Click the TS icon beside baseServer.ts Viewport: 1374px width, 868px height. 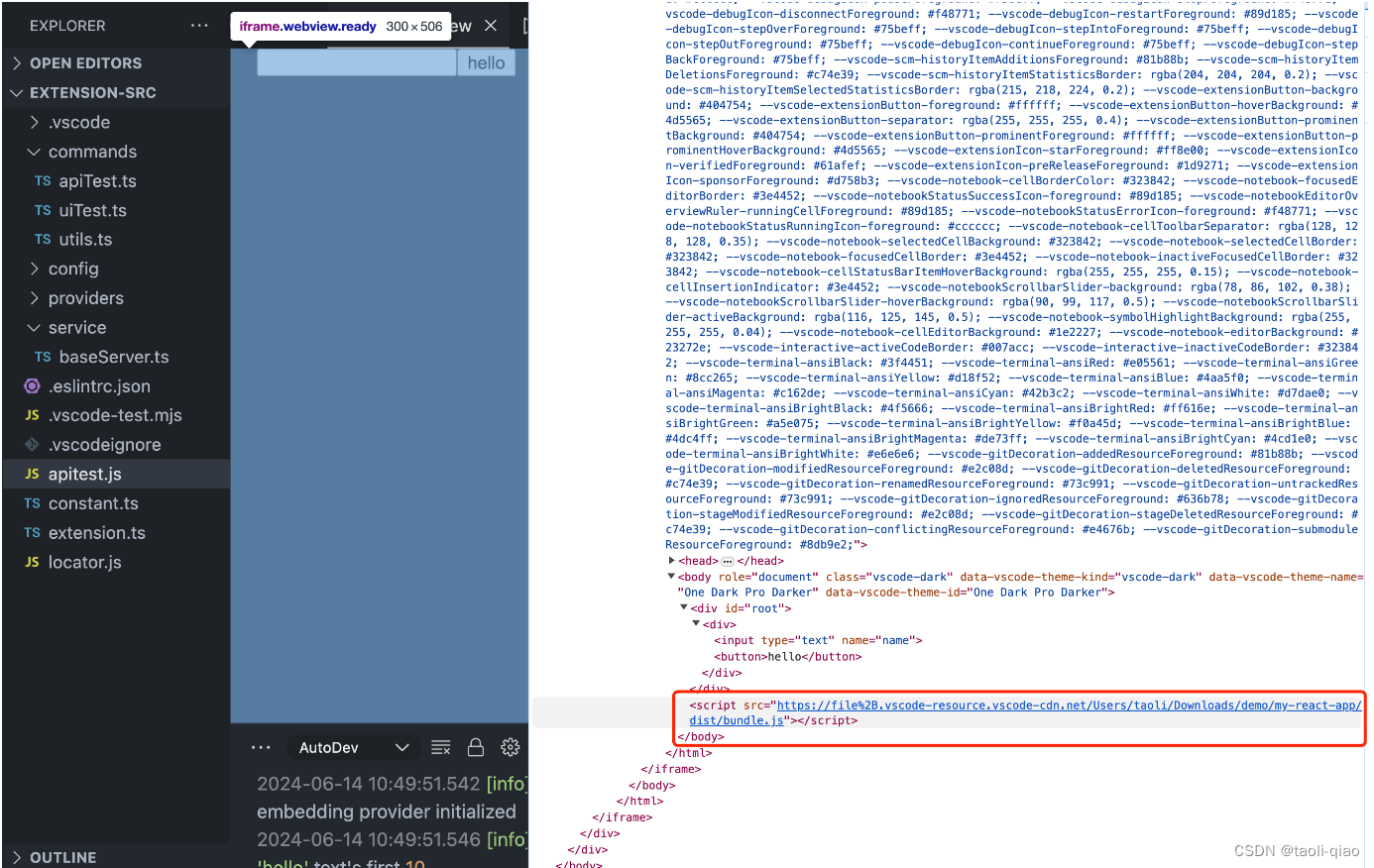[43, 357]
